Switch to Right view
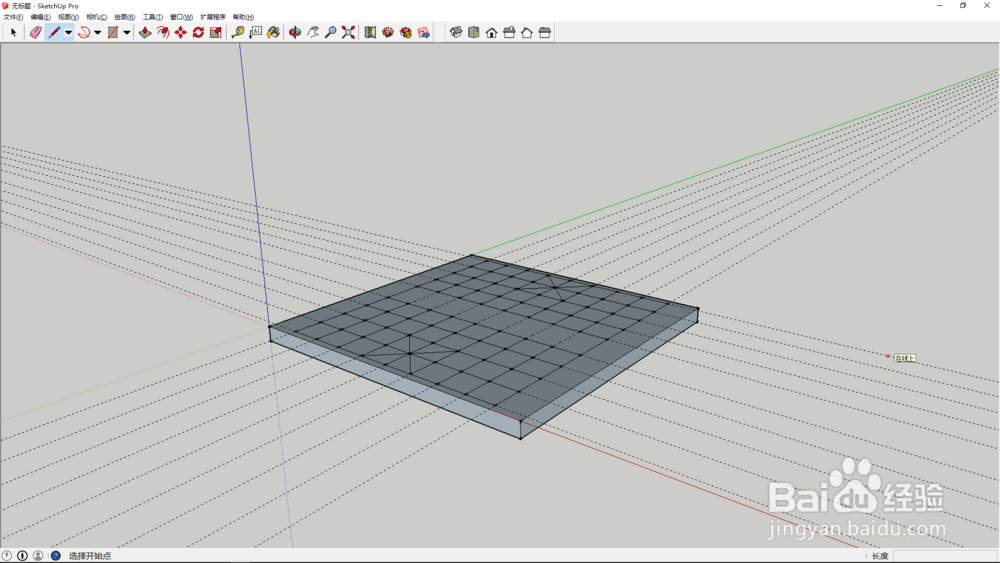The height and width of the screenshot is (563, 1000). (x=509, y=33)
